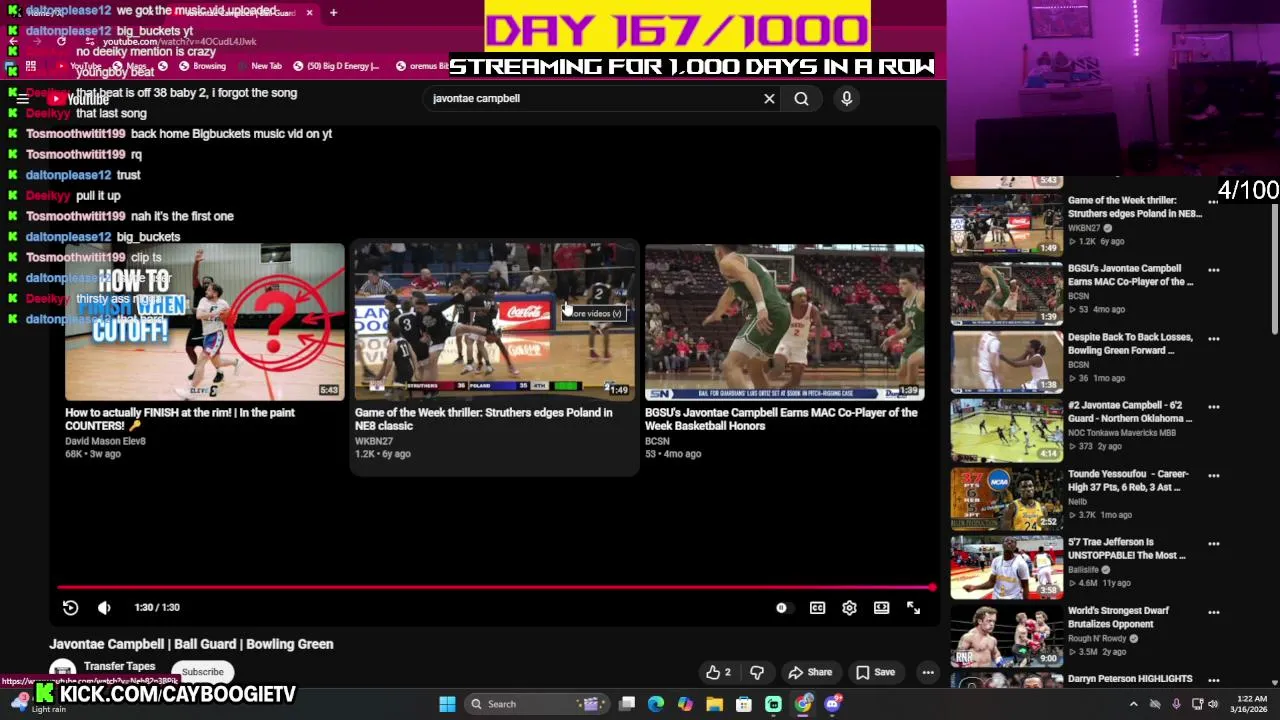Share the Javontae Campbell video
Viewport: 1280px width, 720px height.
point(810,672)
